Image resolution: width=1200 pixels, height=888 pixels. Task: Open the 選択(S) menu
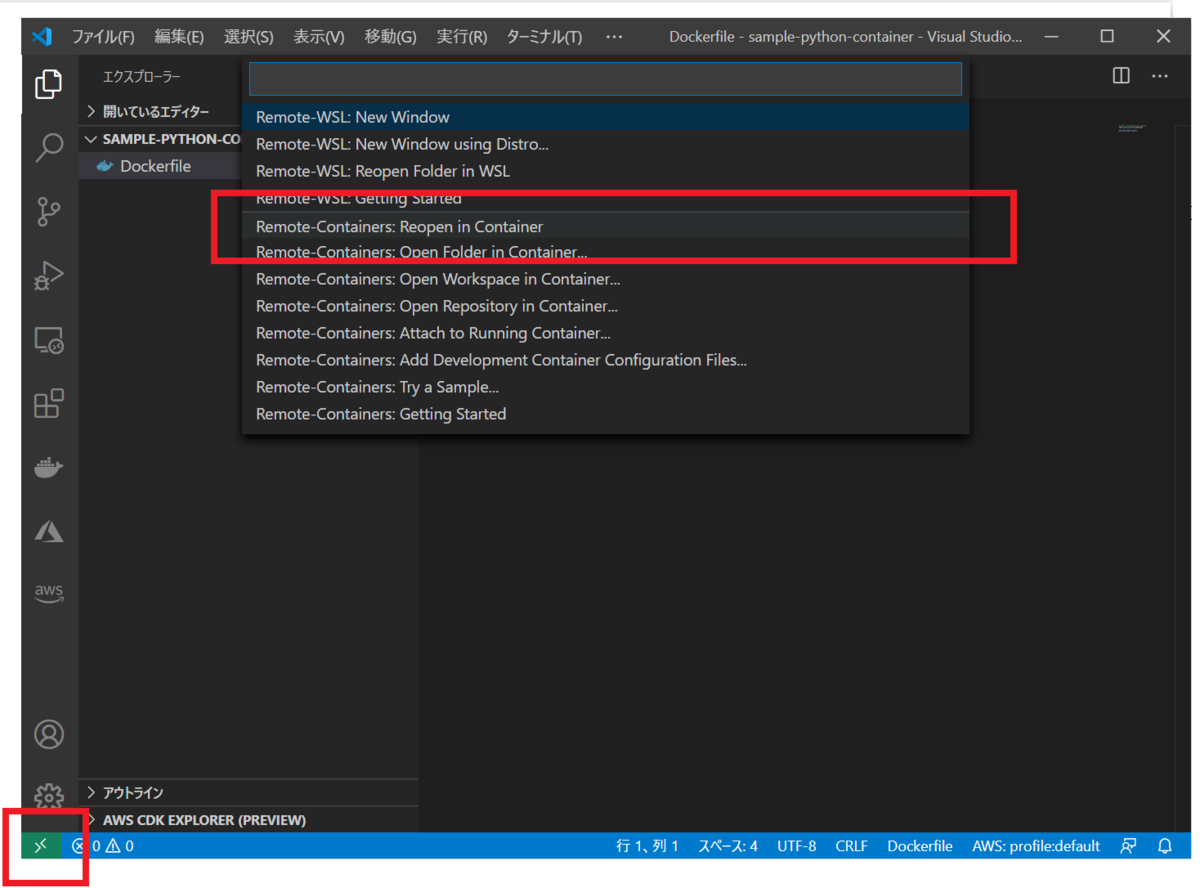tap(249, 37)
